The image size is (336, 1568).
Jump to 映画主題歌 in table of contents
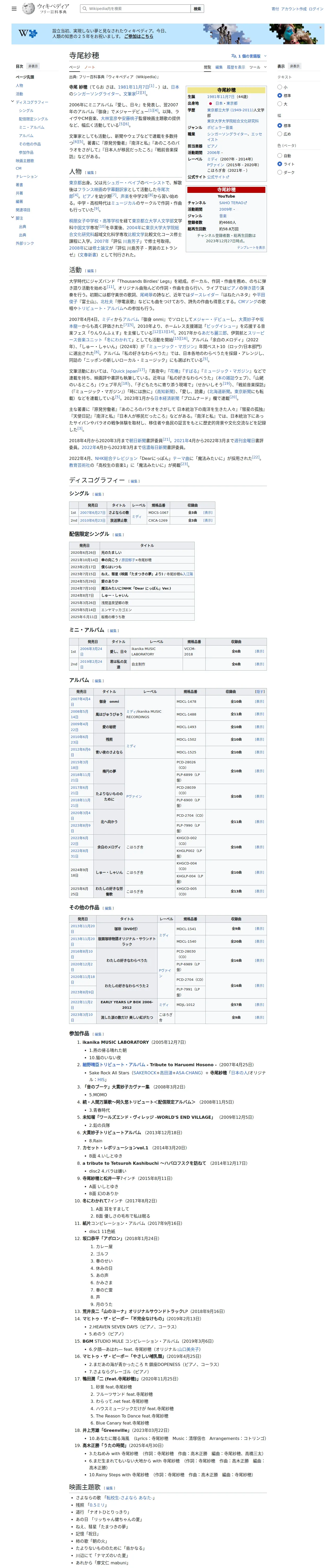click(25, 161)
